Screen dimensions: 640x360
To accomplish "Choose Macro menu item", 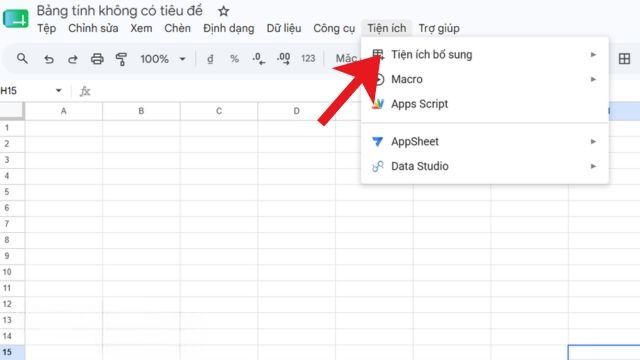I will pos(485,79).
